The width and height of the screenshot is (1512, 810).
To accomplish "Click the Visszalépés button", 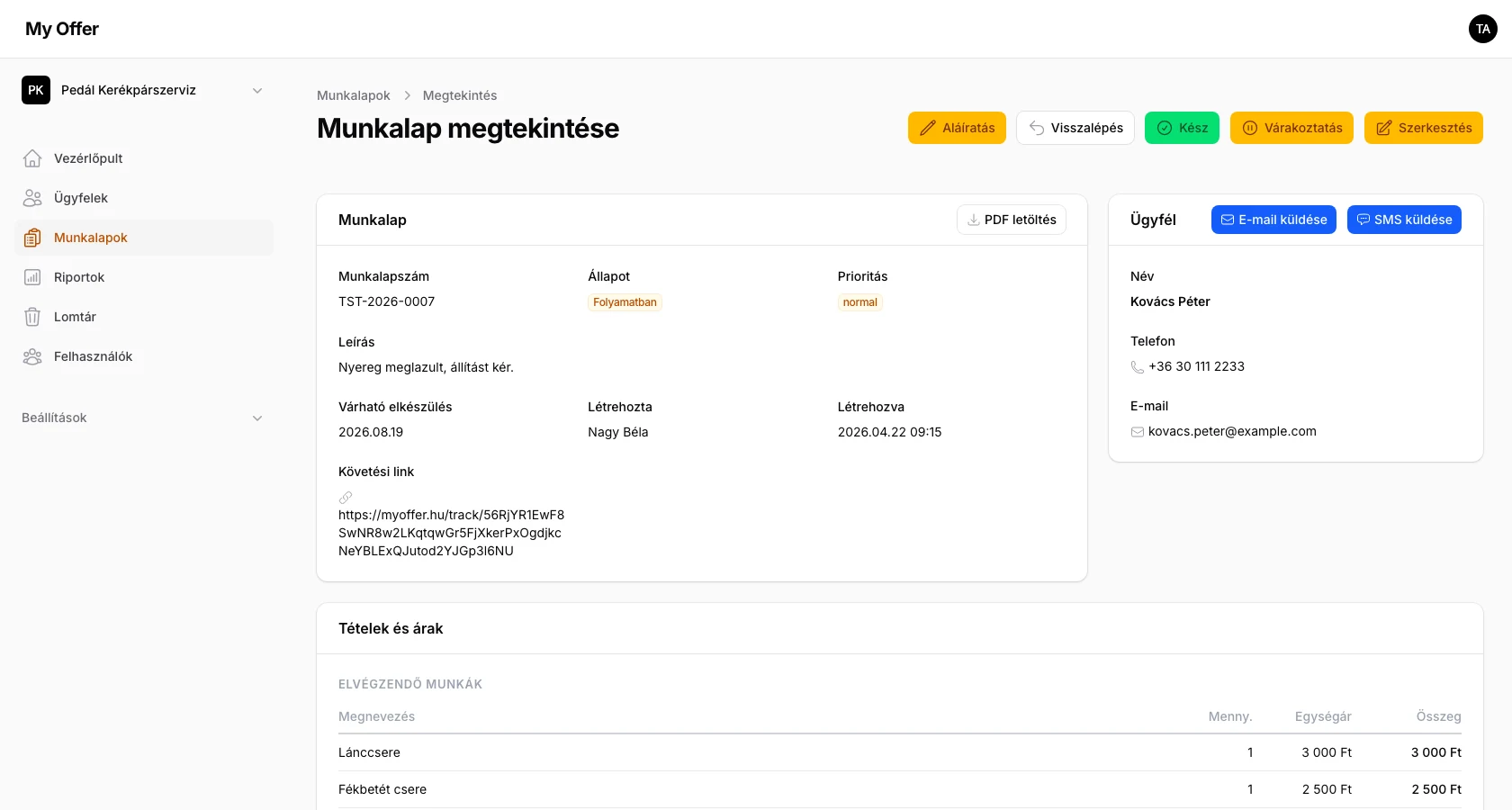I will click(1075, 128).
